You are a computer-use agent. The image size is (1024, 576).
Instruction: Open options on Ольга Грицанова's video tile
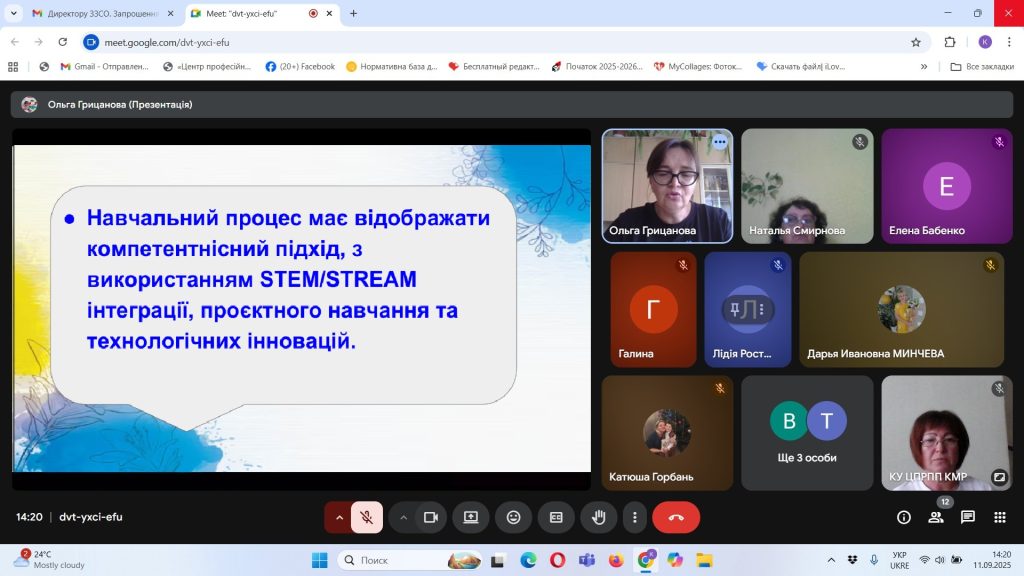(719, 142)
